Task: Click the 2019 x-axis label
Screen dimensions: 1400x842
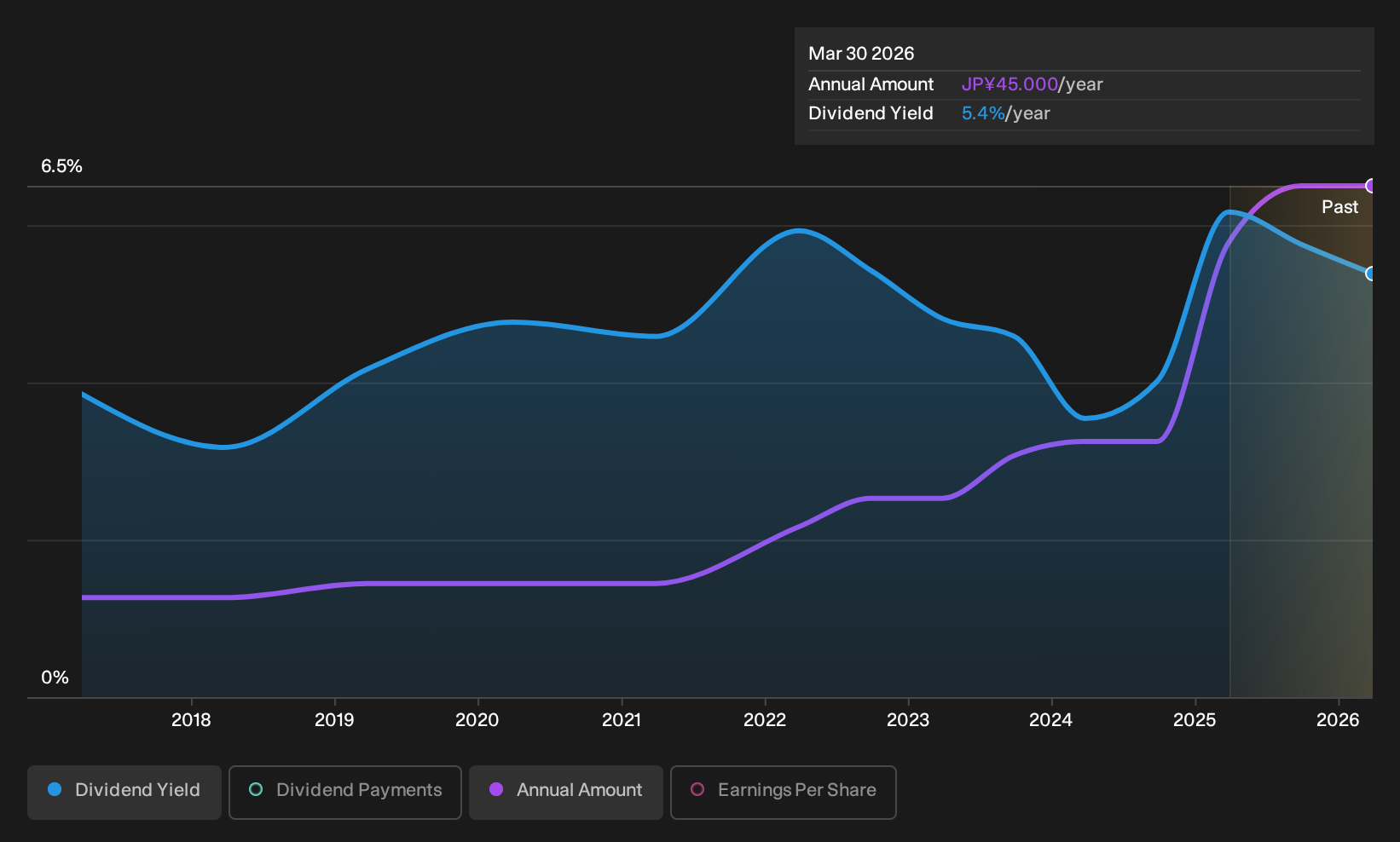Action: (x=334, y=720)
